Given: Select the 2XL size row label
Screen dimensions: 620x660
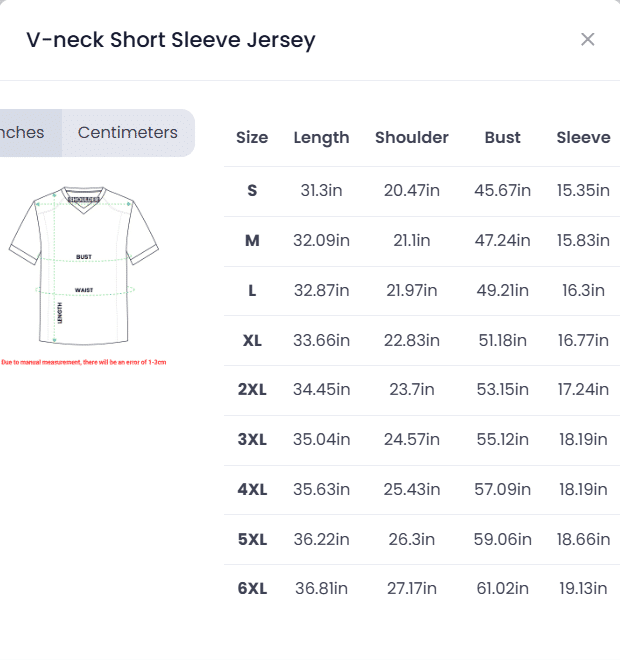Looking at the screenshot, I should [x=252, y=390].
